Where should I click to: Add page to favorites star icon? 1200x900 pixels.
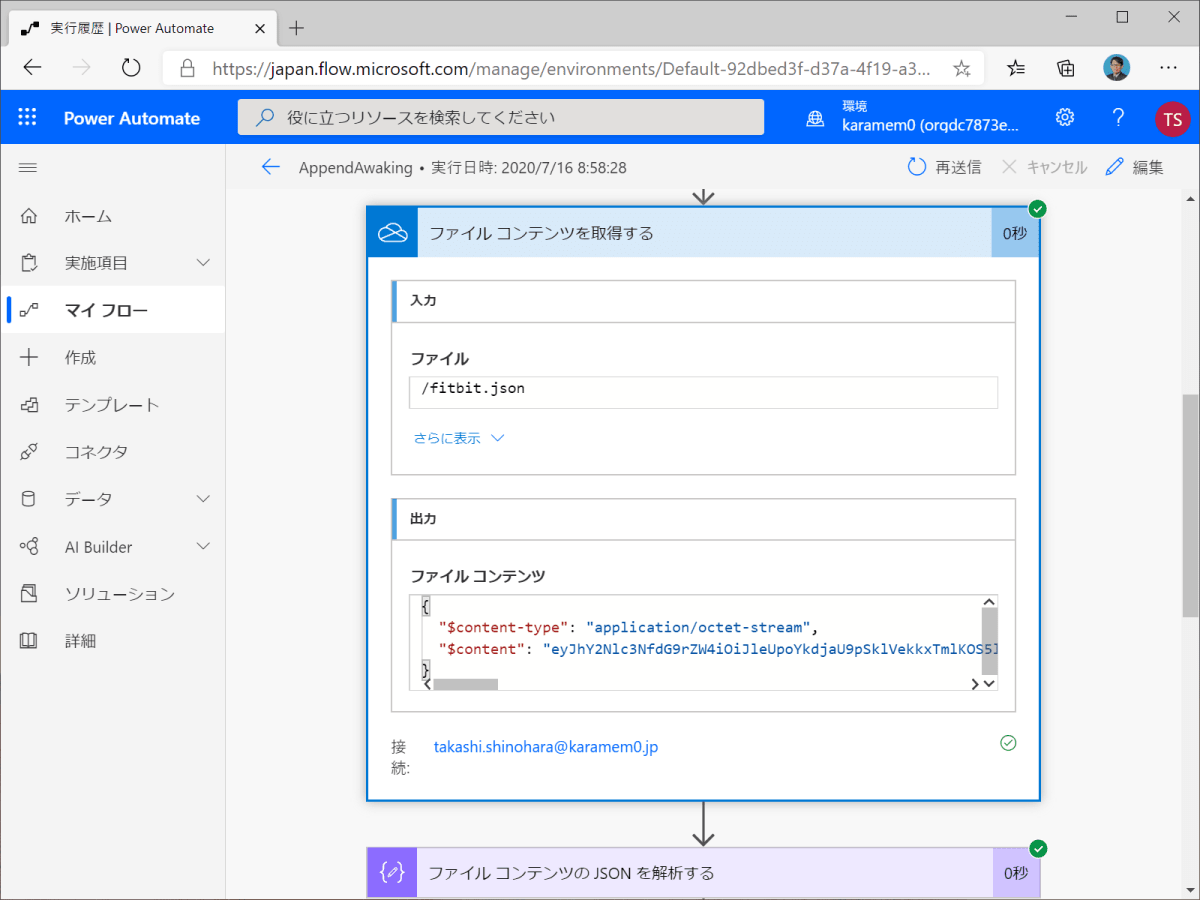[961, 68]
